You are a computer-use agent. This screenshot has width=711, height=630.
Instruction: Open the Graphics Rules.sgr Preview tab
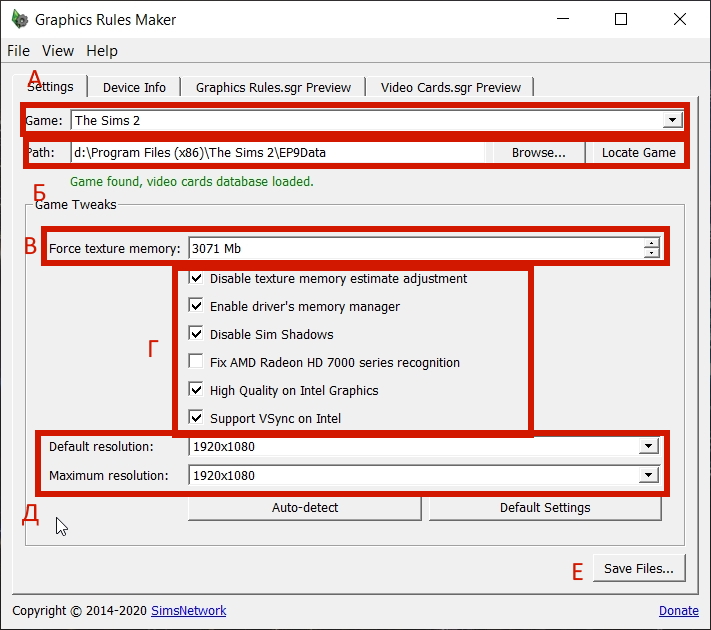[x=273, y=87]
